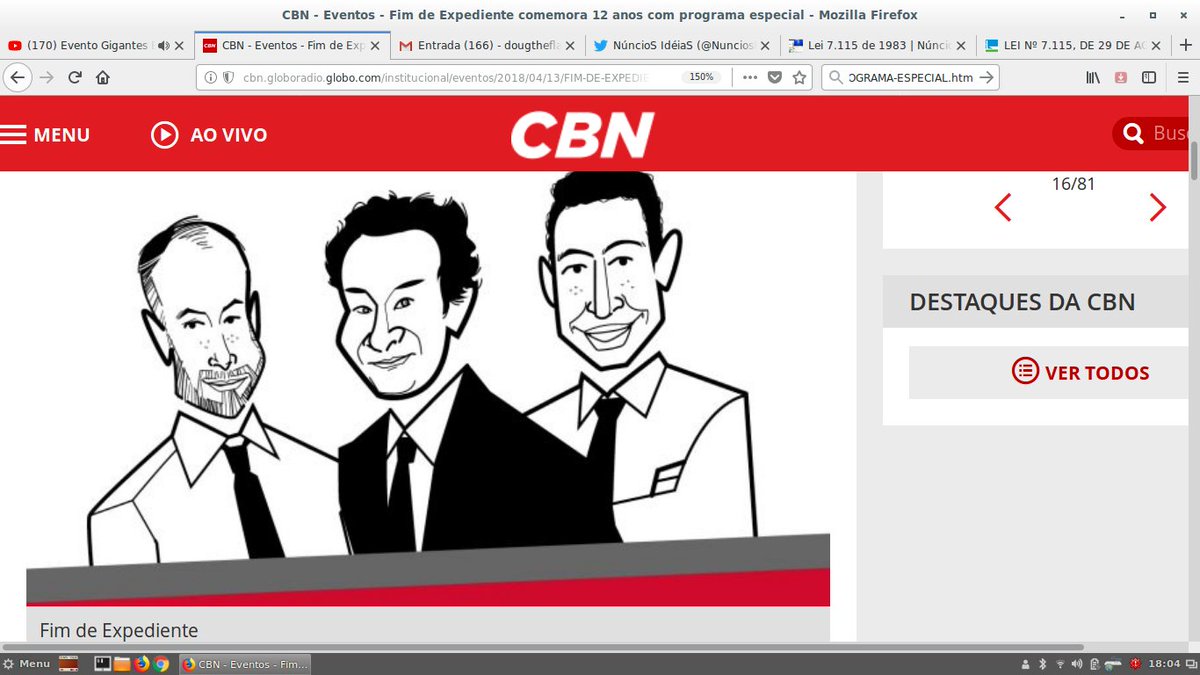The width and height of the screenshot is (1200, 675).
Task: Open the page actions three-dots menu
Action: point(750,77)
